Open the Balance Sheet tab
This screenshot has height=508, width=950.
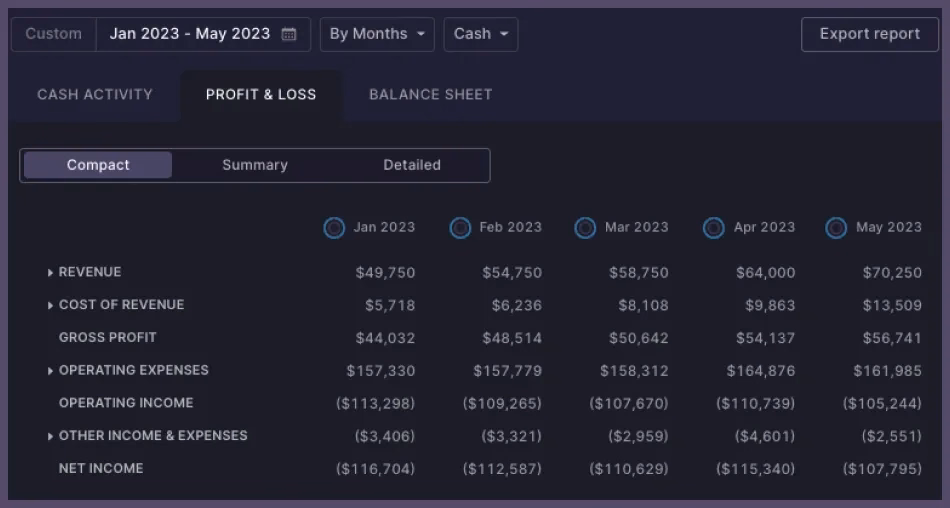[431, 95]
